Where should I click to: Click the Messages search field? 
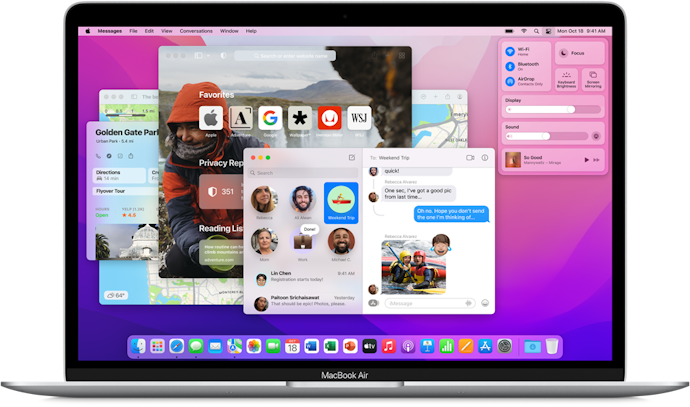click(x=303, y=173)
